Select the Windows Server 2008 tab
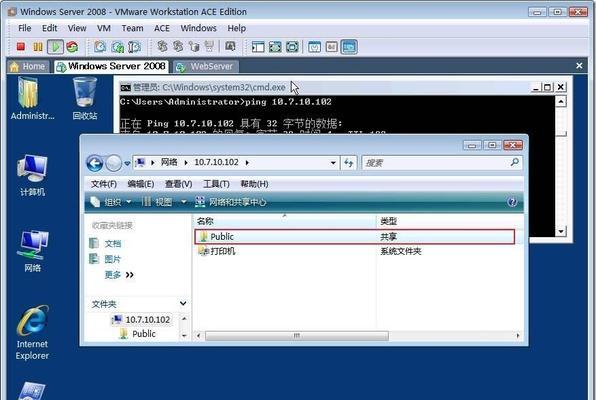Screen dimensions: 596x400 [x=111, y=66]
